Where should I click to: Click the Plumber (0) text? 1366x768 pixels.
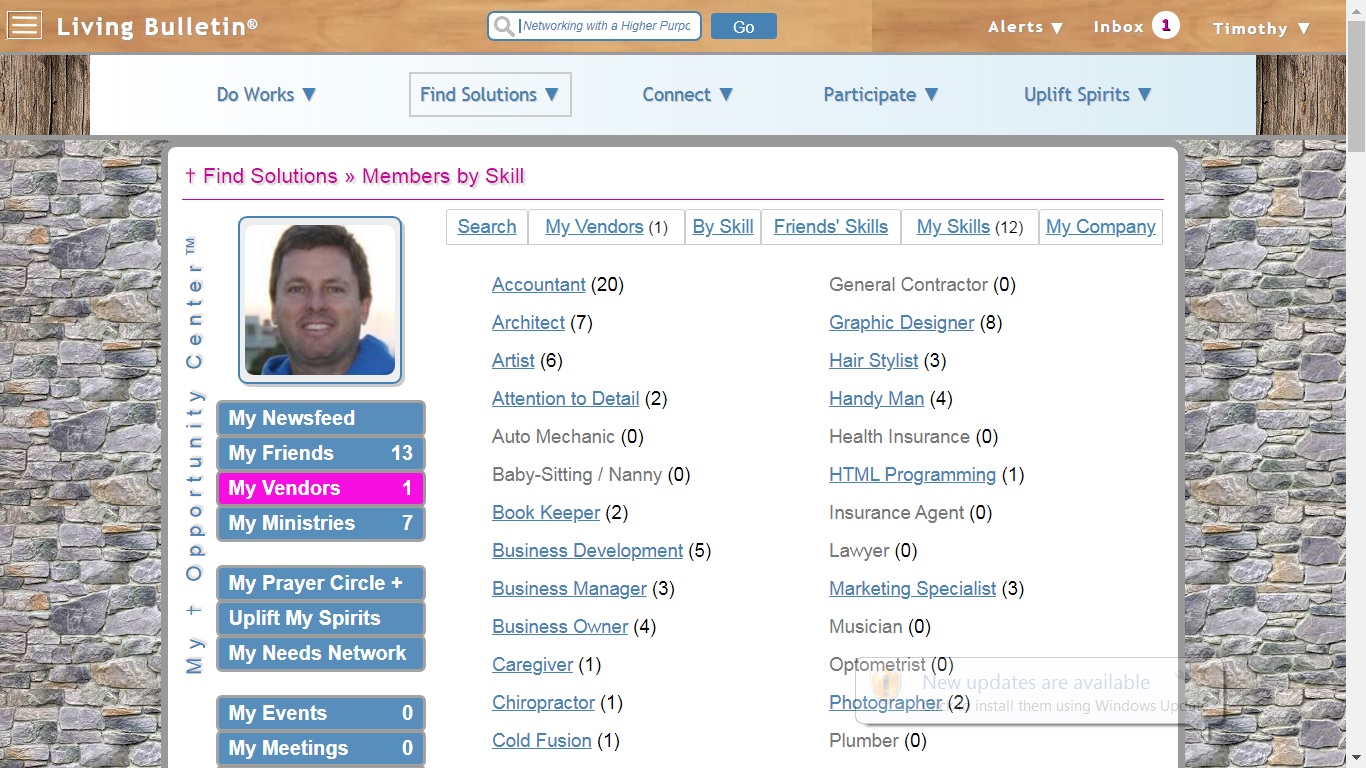point(878,741)
